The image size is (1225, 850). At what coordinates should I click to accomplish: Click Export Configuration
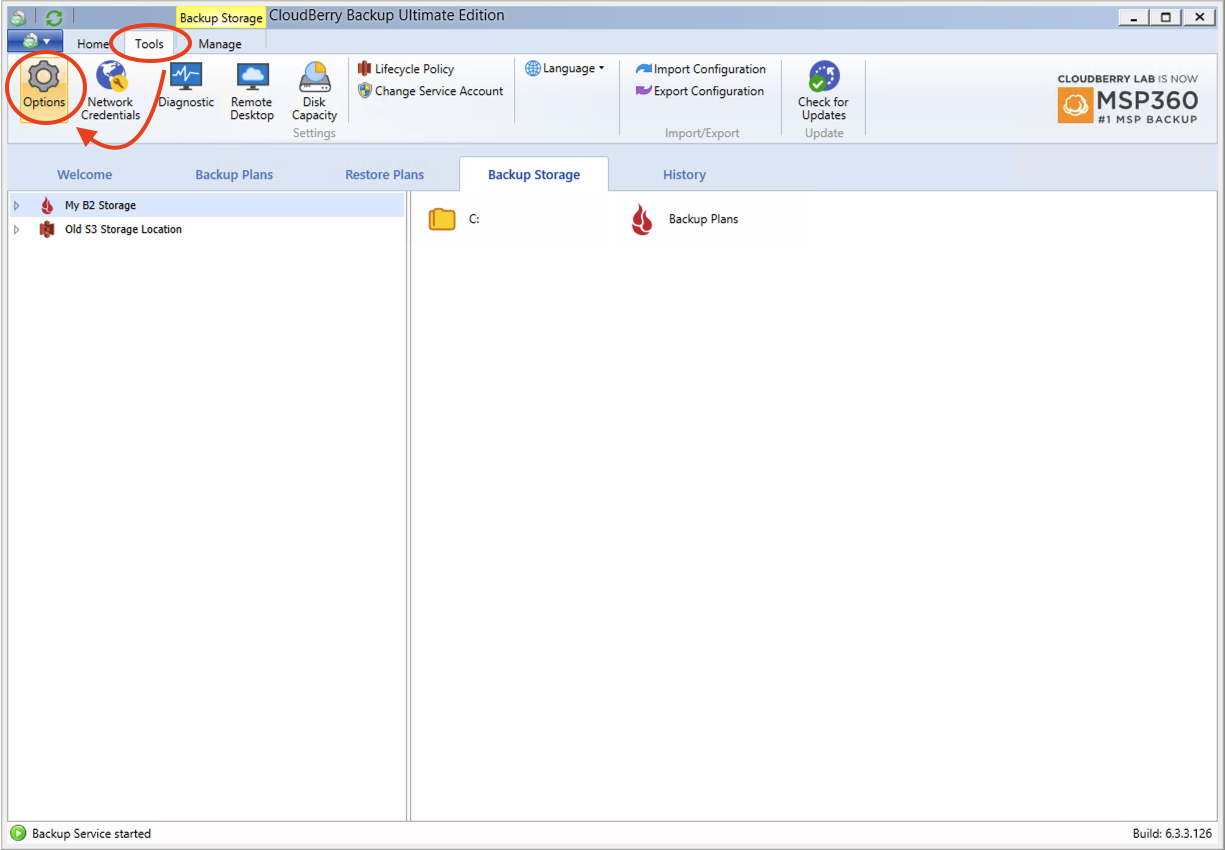(700, 91)
